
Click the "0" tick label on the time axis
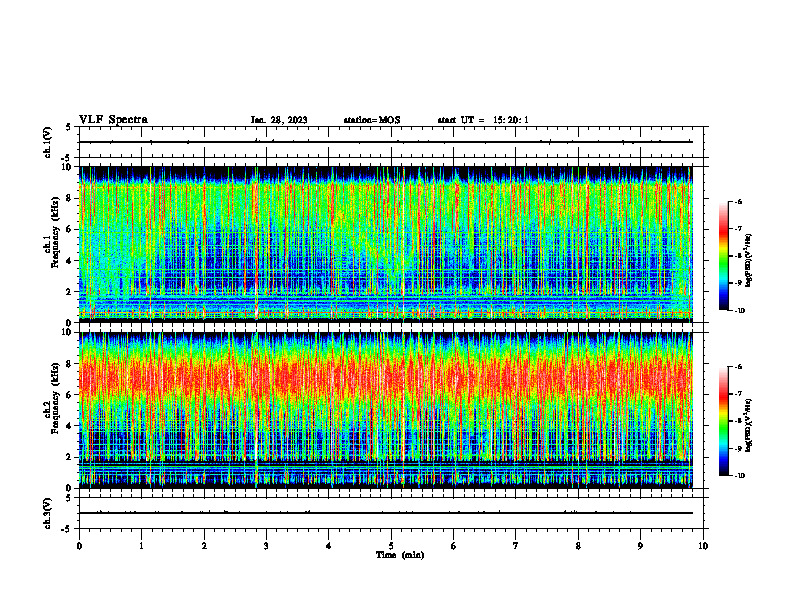pyautogui.click(x=79, y=546)
